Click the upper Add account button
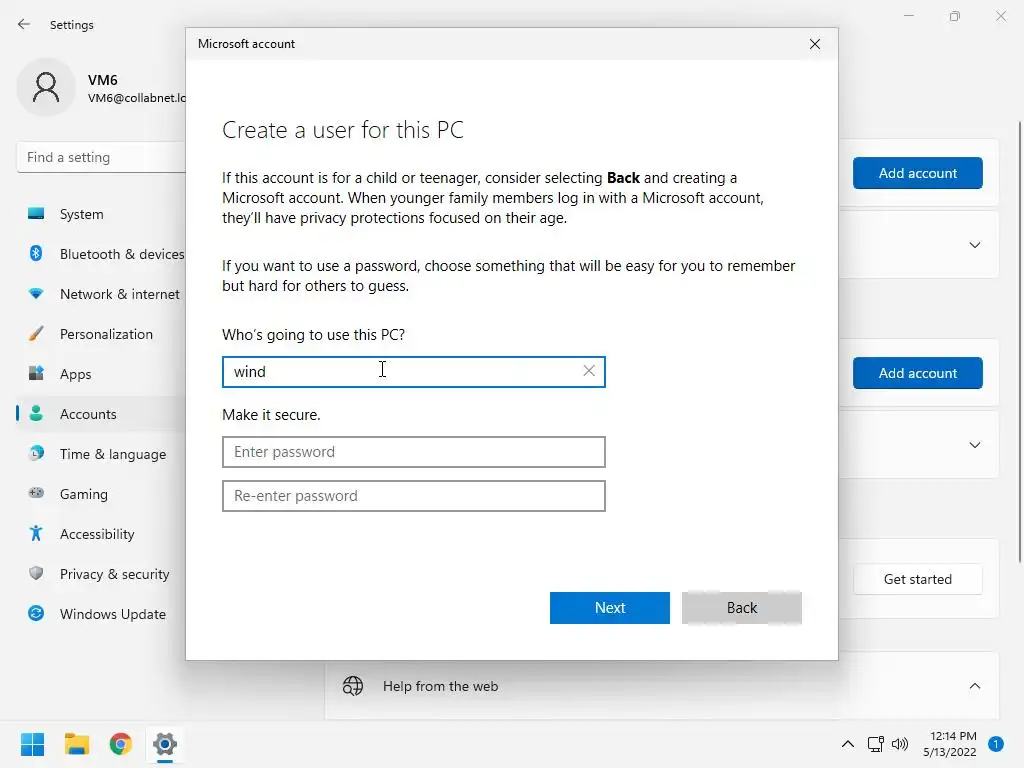Viewport: 1024px width, 768px height. pos(917,172)
